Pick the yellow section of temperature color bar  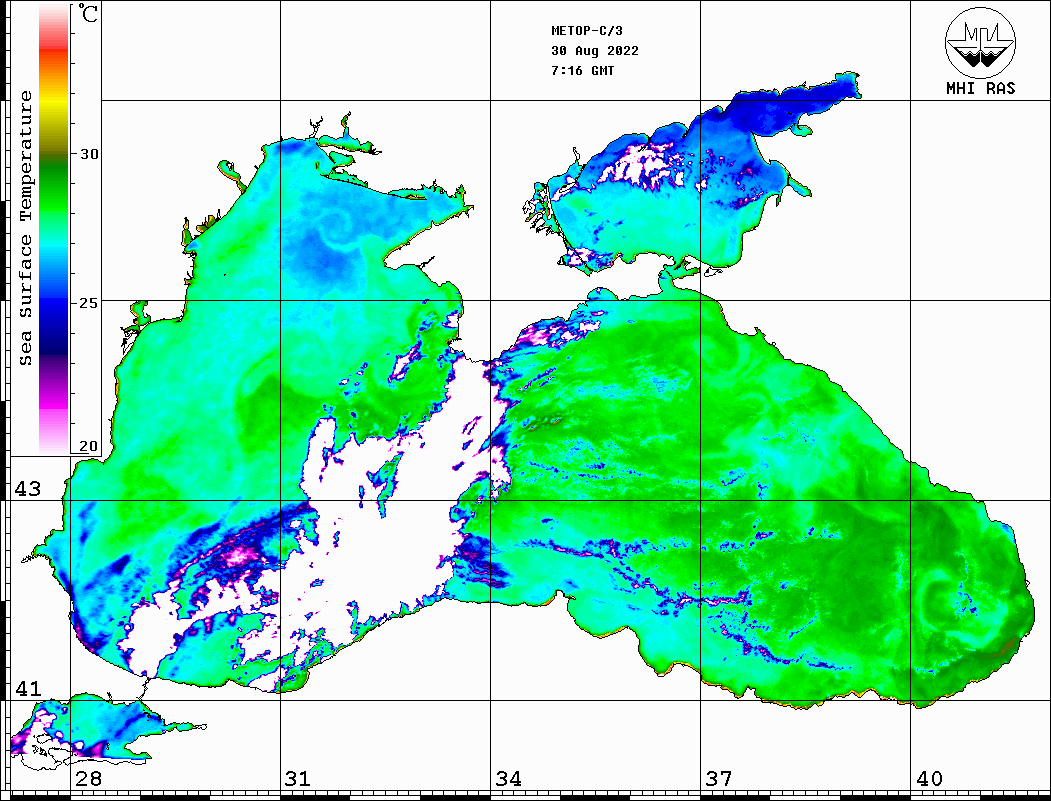tap(54, 104)
